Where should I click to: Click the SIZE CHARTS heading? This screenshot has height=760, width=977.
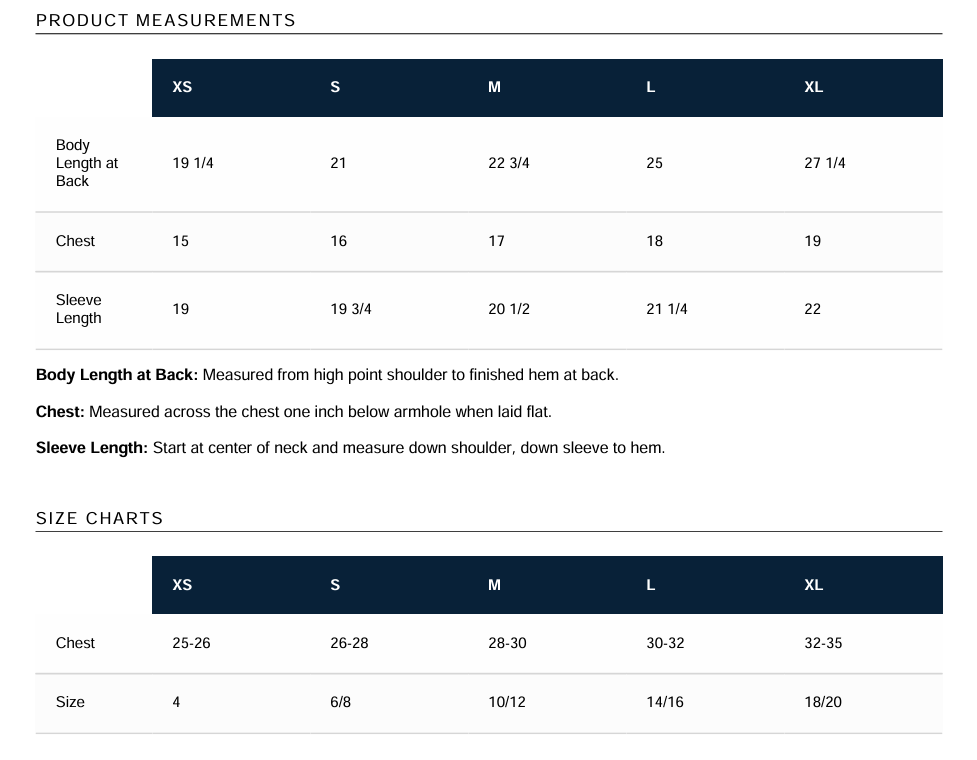[x=100, y=518]
